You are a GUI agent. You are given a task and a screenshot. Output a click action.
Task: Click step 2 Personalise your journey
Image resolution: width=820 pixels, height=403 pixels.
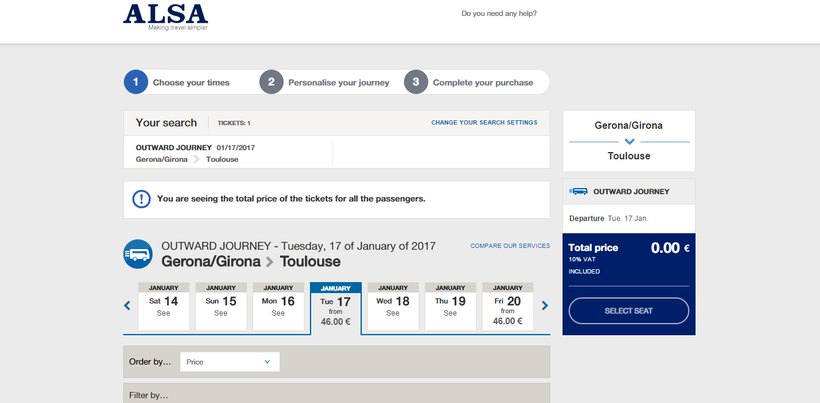[326, 82]
